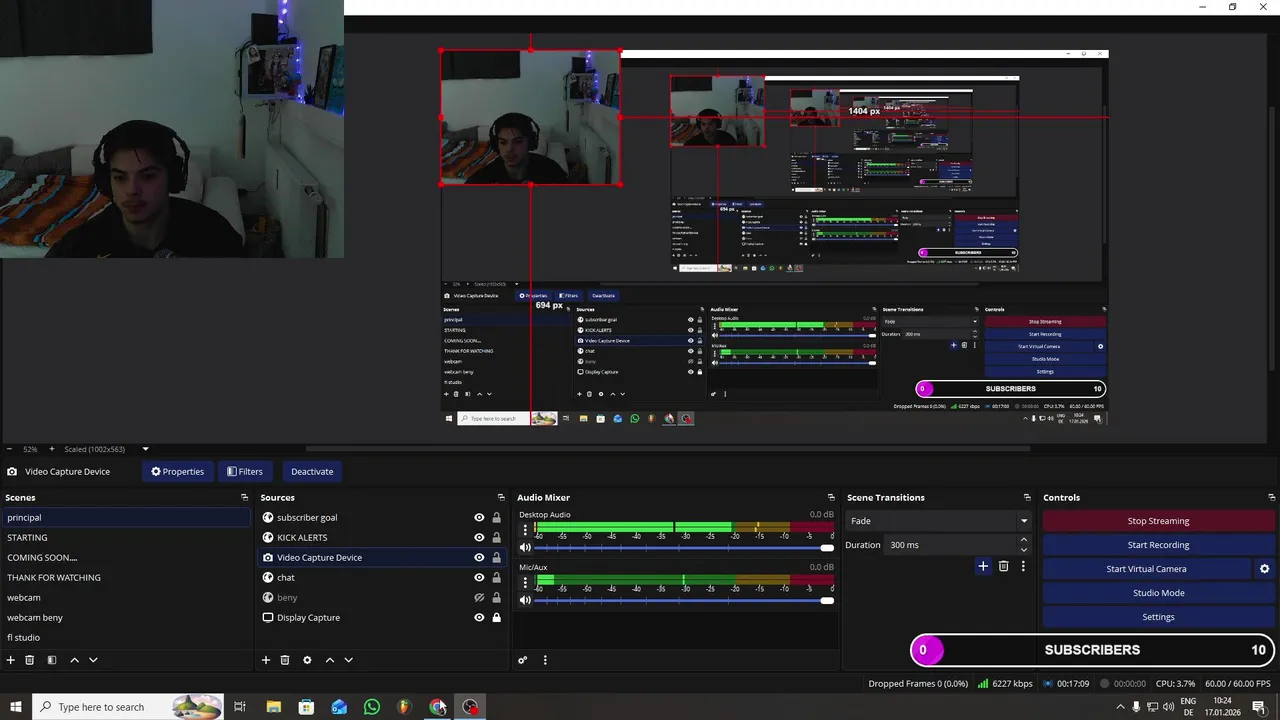The image size is (1280, 720).
Task: Open File Explorer from taskbar
Action: [x=273, y=707]
